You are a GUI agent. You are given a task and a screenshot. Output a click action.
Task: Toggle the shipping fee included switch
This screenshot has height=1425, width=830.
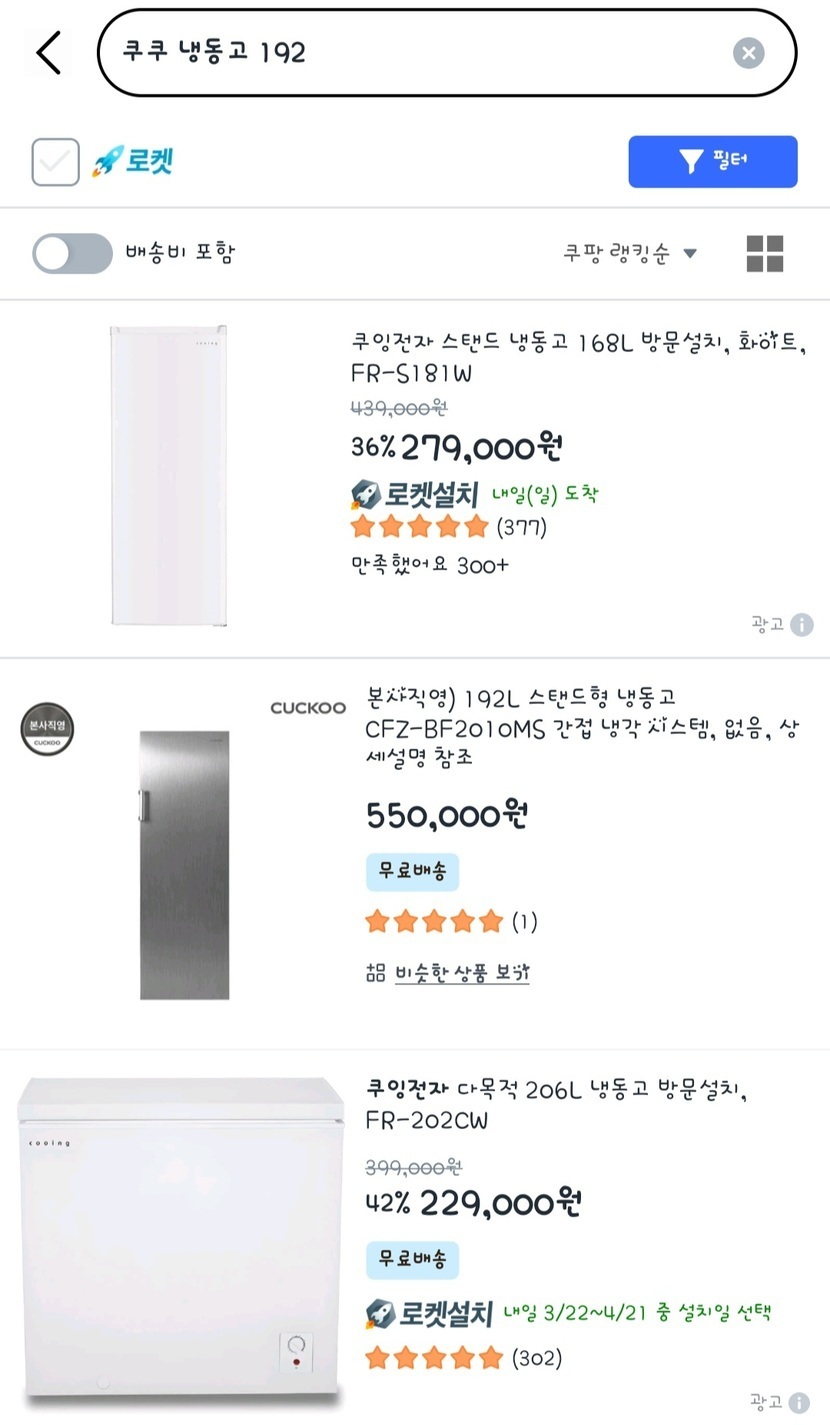[72, 254]
